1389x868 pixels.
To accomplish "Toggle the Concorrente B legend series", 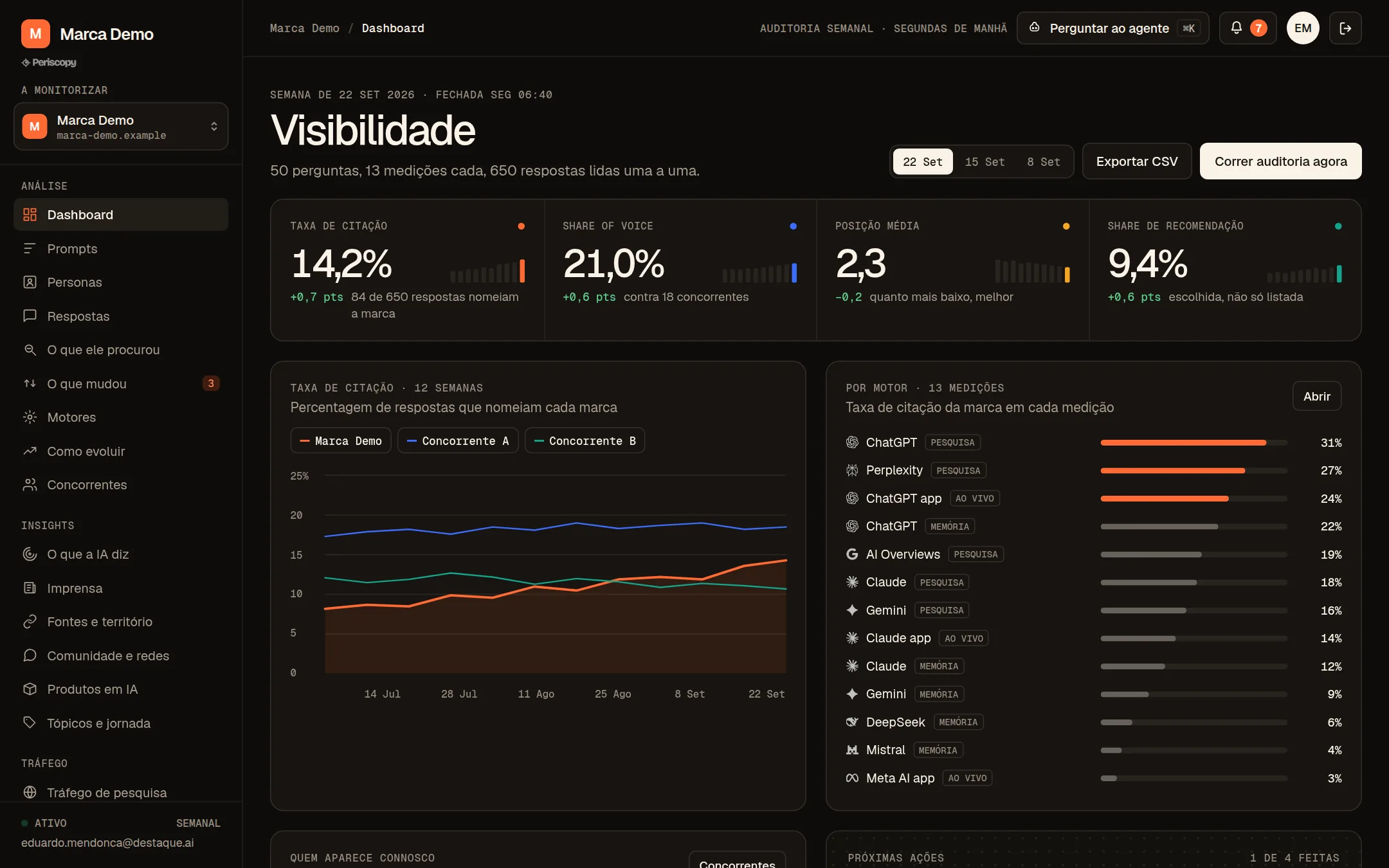I will pyautogui.click(x=585, y=440).
